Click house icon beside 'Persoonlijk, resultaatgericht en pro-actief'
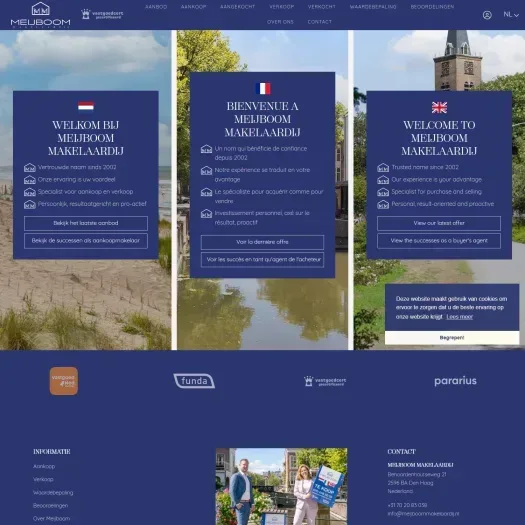Viewport: 525px width, 525px height. click(30, 204)
